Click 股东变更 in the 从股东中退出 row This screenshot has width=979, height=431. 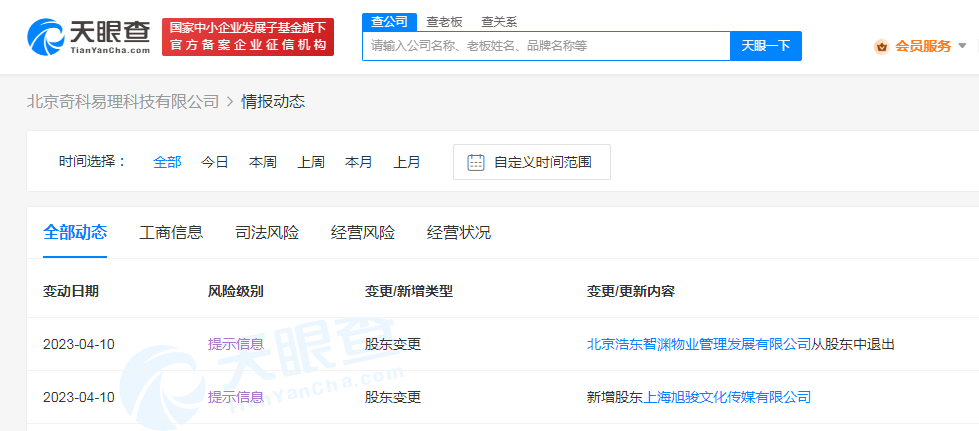393,344
